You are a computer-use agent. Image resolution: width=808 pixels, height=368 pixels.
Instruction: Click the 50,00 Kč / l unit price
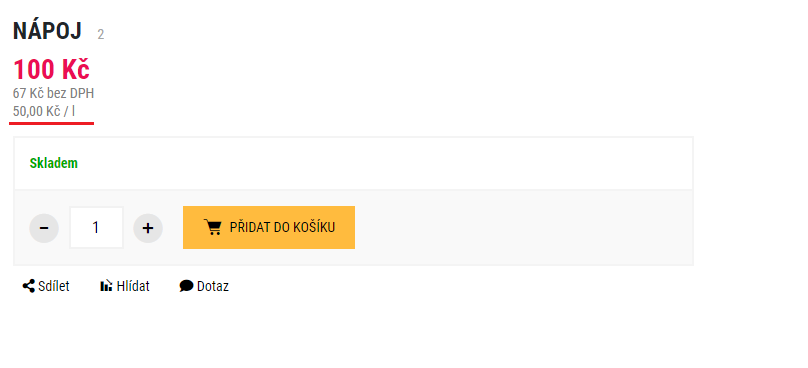44,111
